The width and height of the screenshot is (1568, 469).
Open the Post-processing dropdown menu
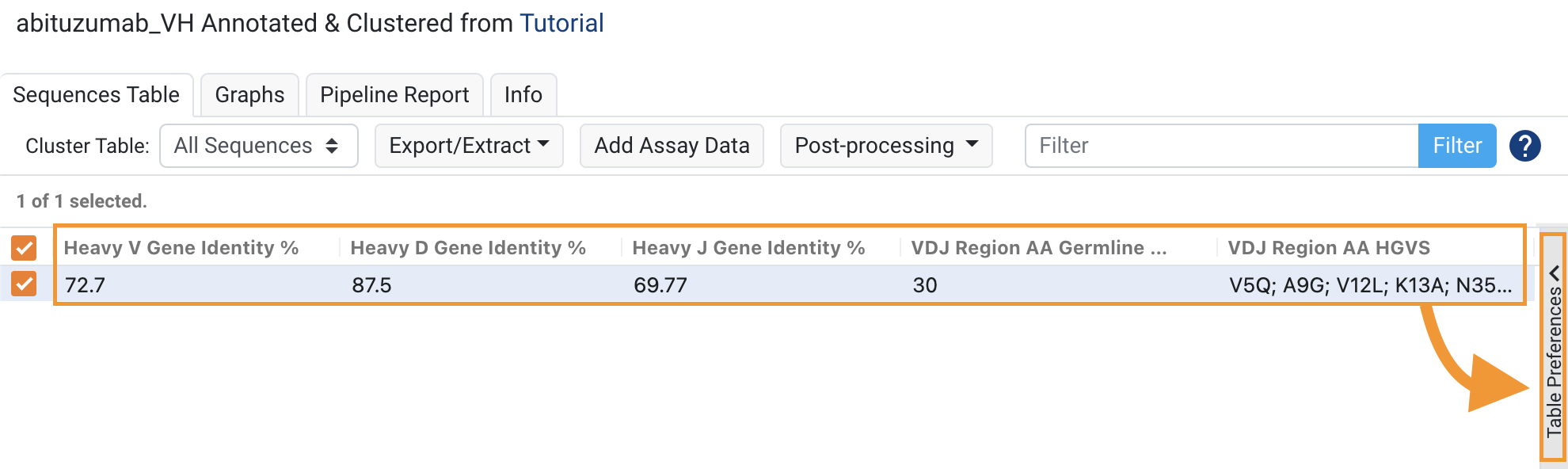[885, 146]
